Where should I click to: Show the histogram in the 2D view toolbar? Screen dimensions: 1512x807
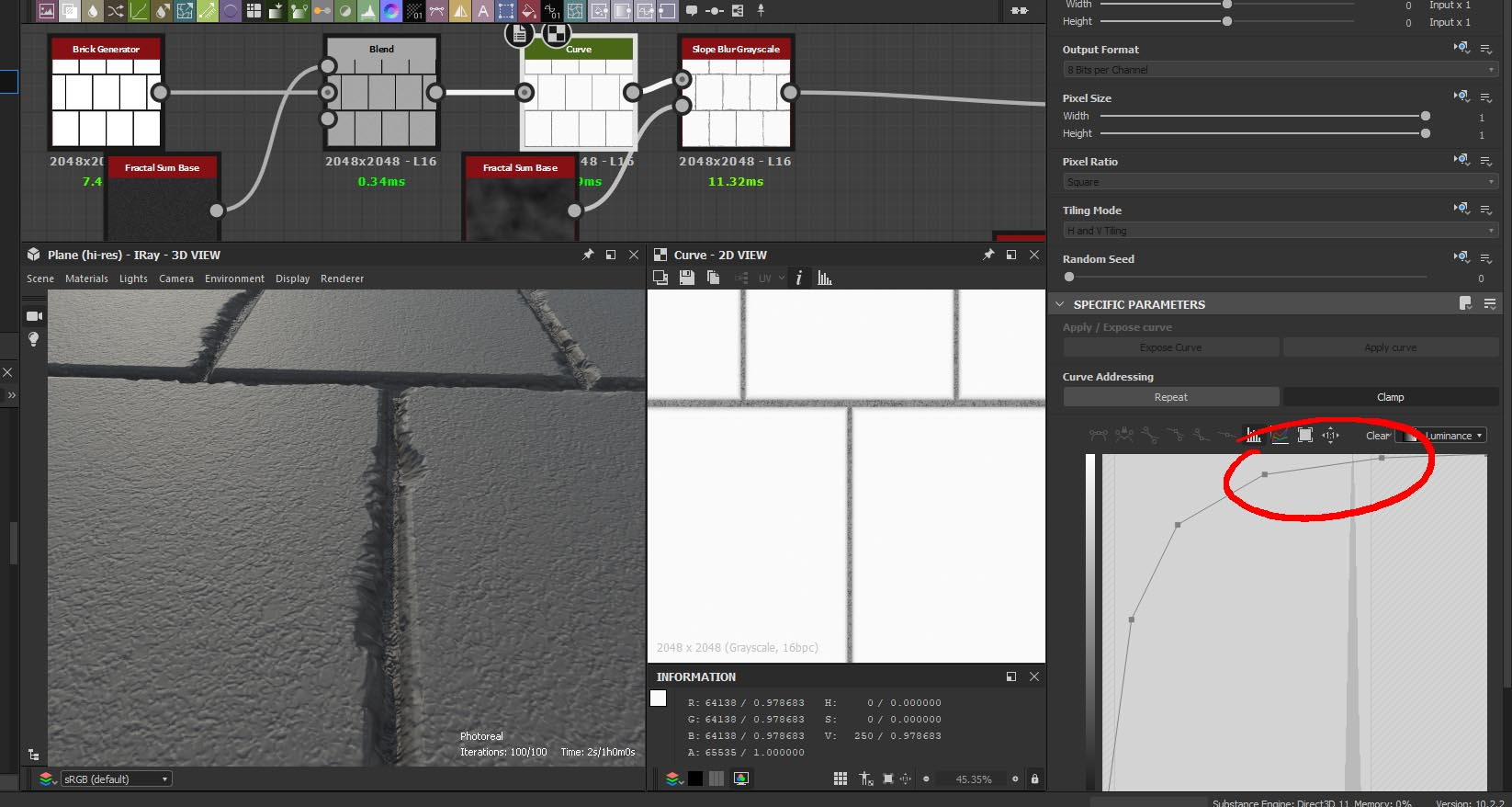825,278
